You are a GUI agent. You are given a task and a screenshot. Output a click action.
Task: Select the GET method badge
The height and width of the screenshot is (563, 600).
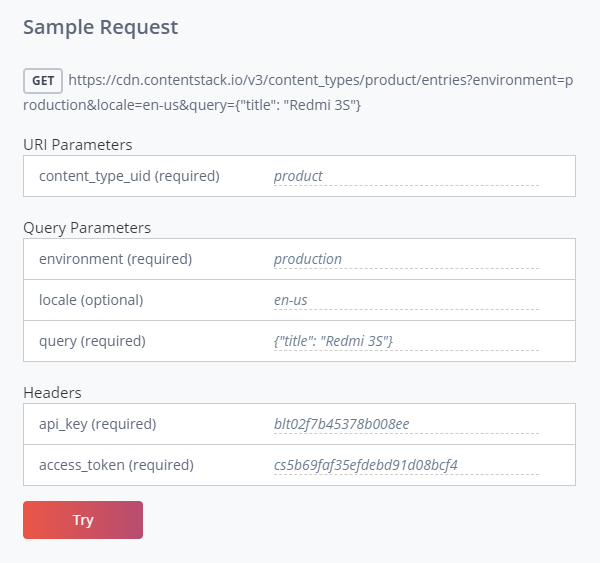(43, 81)
